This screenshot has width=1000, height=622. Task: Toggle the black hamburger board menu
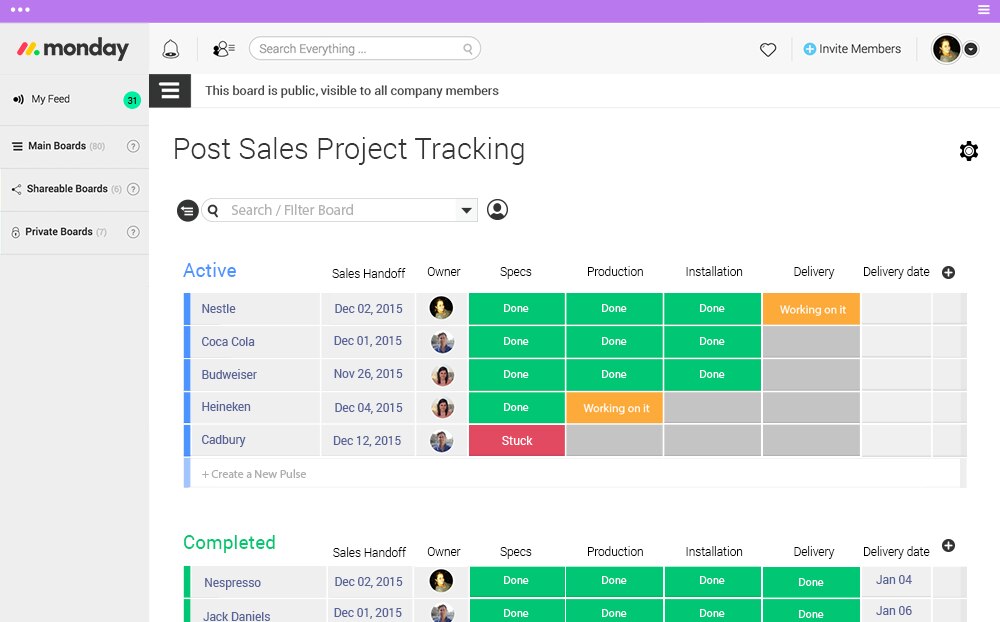click(x=170, y=91)
